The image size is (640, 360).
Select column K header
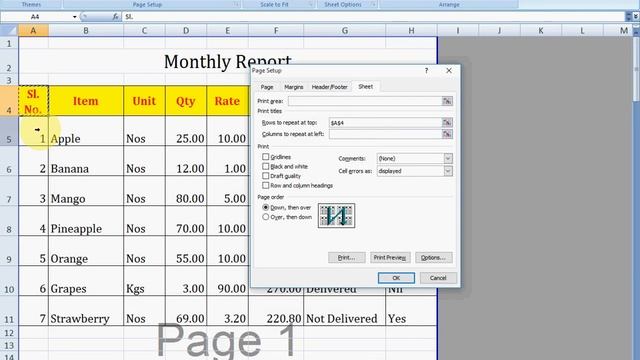point(540,31)
